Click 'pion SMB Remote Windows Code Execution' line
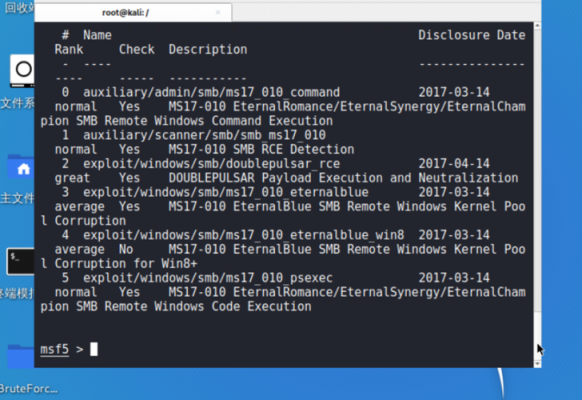The image size is (582, 400). (176, 306)
